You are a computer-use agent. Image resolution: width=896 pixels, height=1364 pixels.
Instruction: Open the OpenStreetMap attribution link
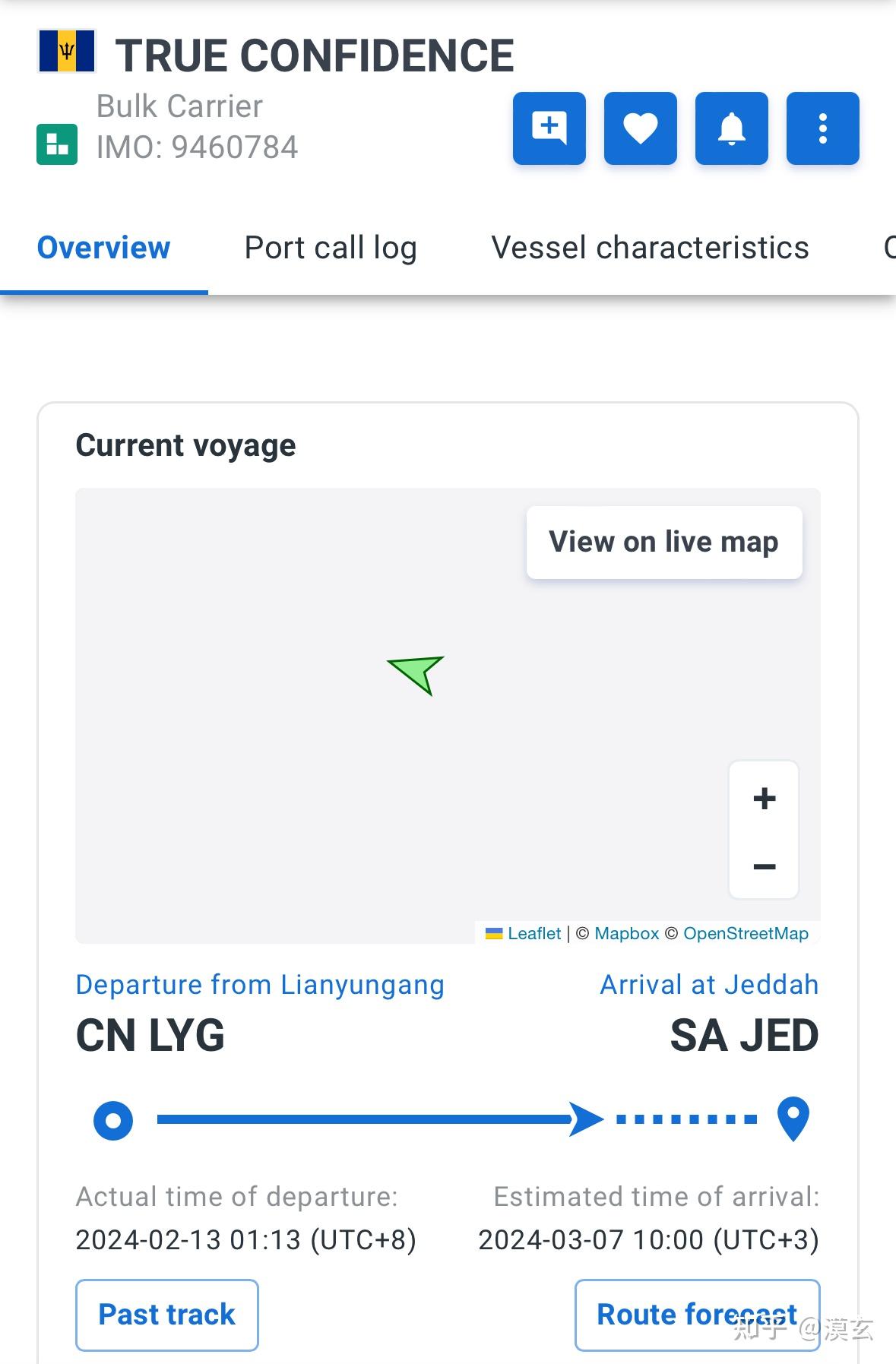(746, 933)
